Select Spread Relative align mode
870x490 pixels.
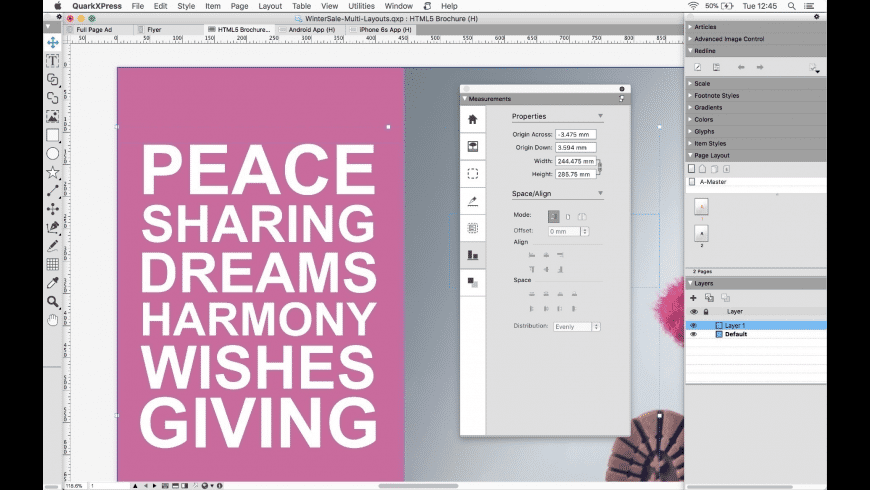582,216
